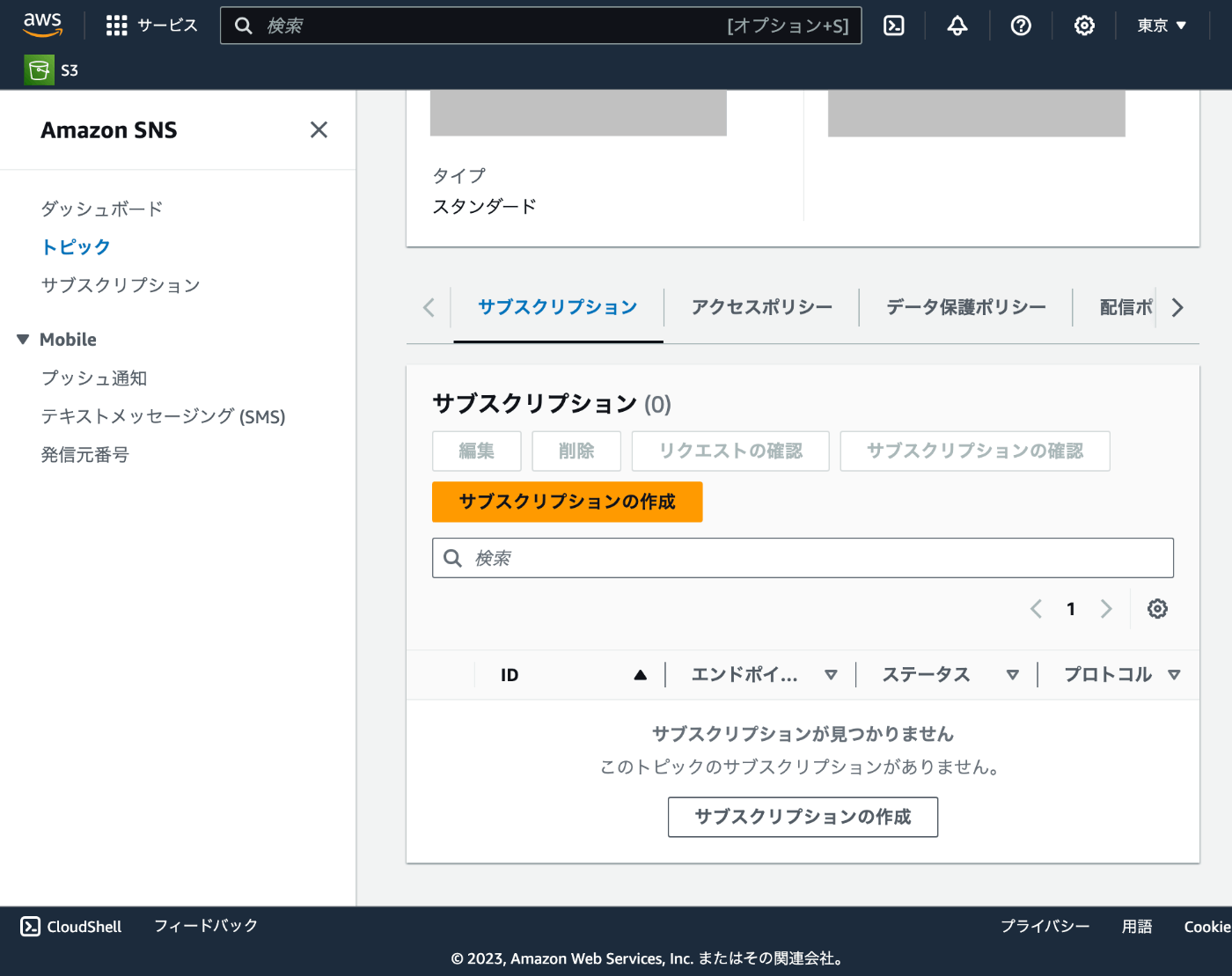Screen dimensions: 1232x976
Task: Open テキストメッセージング (SMS) in sidebar
Action: click(x=164, y=416)
